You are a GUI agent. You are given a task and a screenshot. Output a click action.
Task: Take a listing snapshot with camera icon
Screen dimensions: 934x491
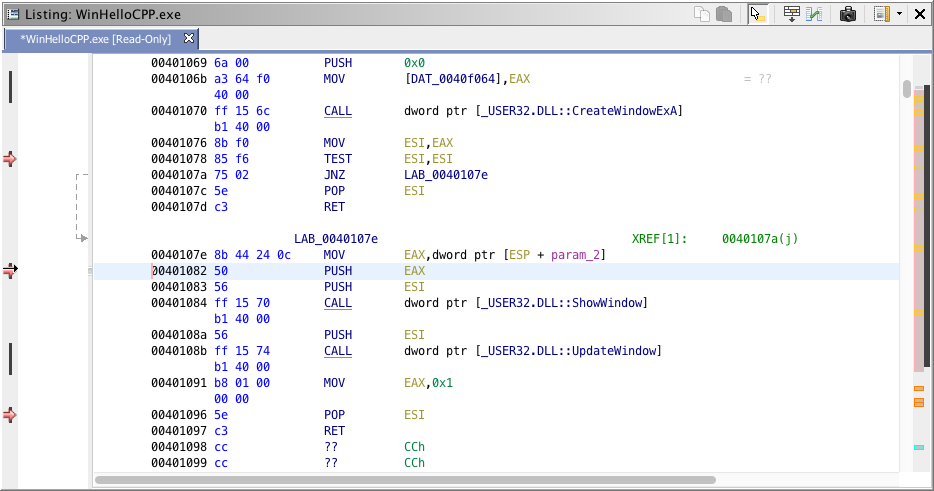[x=848, y=14]
